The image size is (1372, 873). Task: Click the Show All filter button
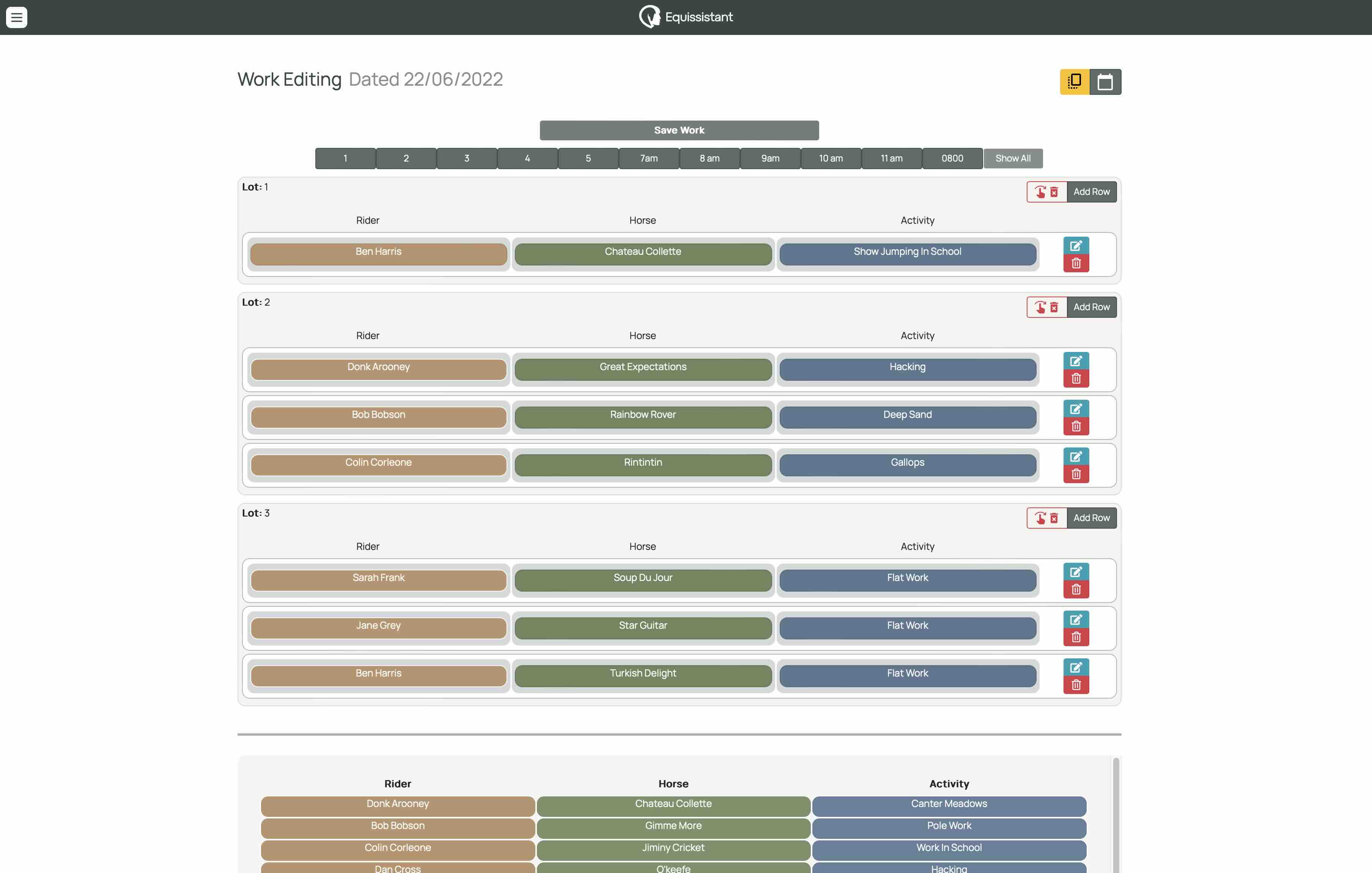tap(1012, 158)
